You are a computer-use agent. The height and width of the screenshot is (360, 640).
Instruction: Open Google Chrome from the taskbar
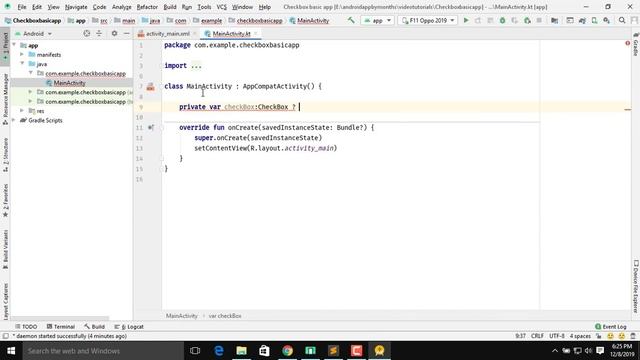point(287,351)
